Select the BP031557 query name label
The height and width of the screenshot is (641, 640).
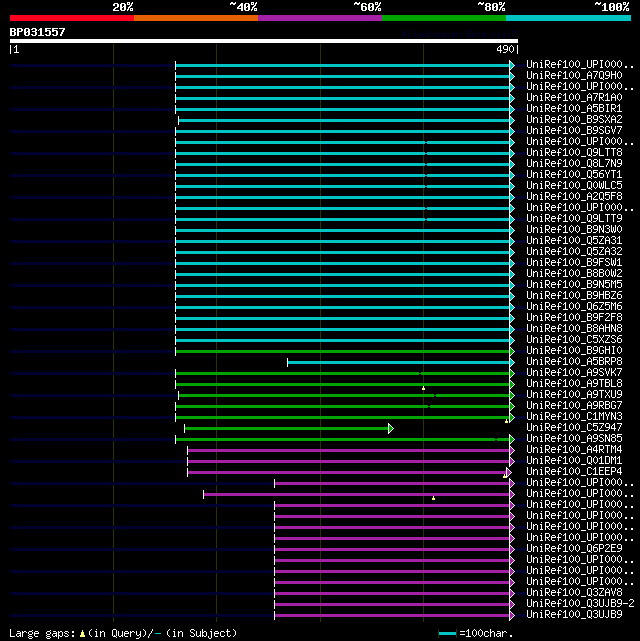coord(37,32)
